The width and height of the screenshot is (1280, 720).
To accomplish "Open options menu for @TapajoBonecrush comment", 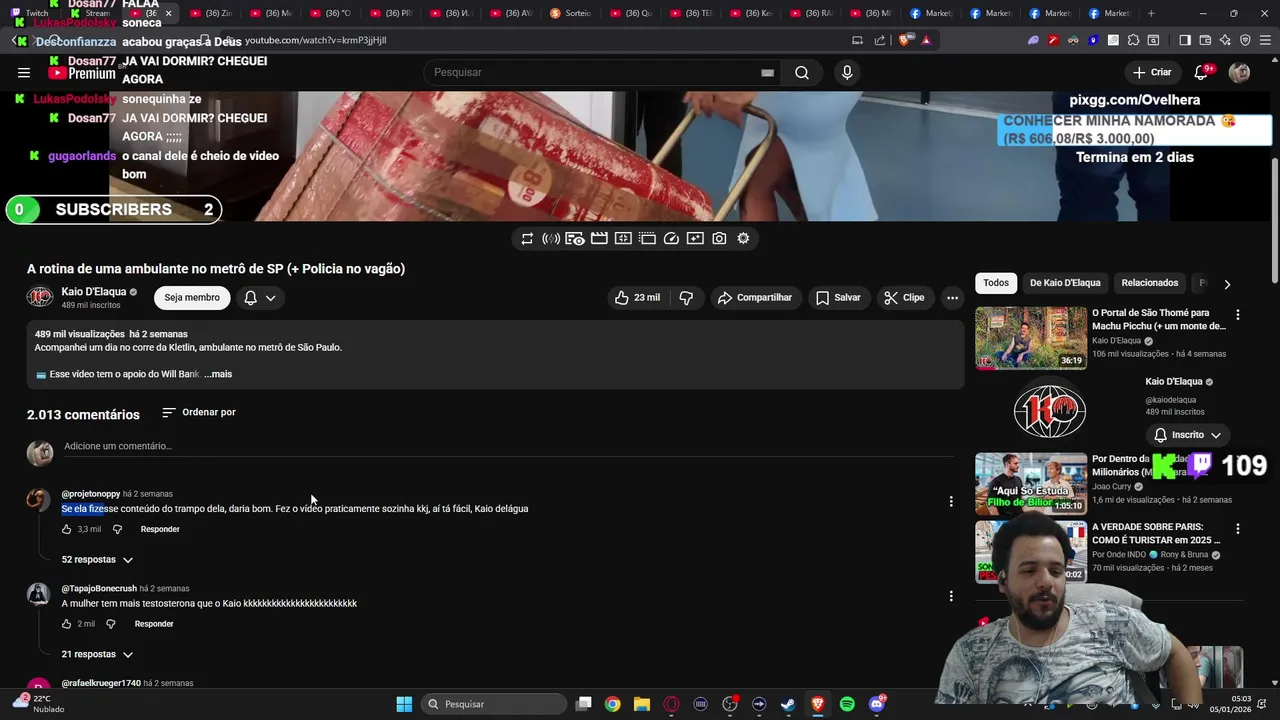I will (951, 596).
